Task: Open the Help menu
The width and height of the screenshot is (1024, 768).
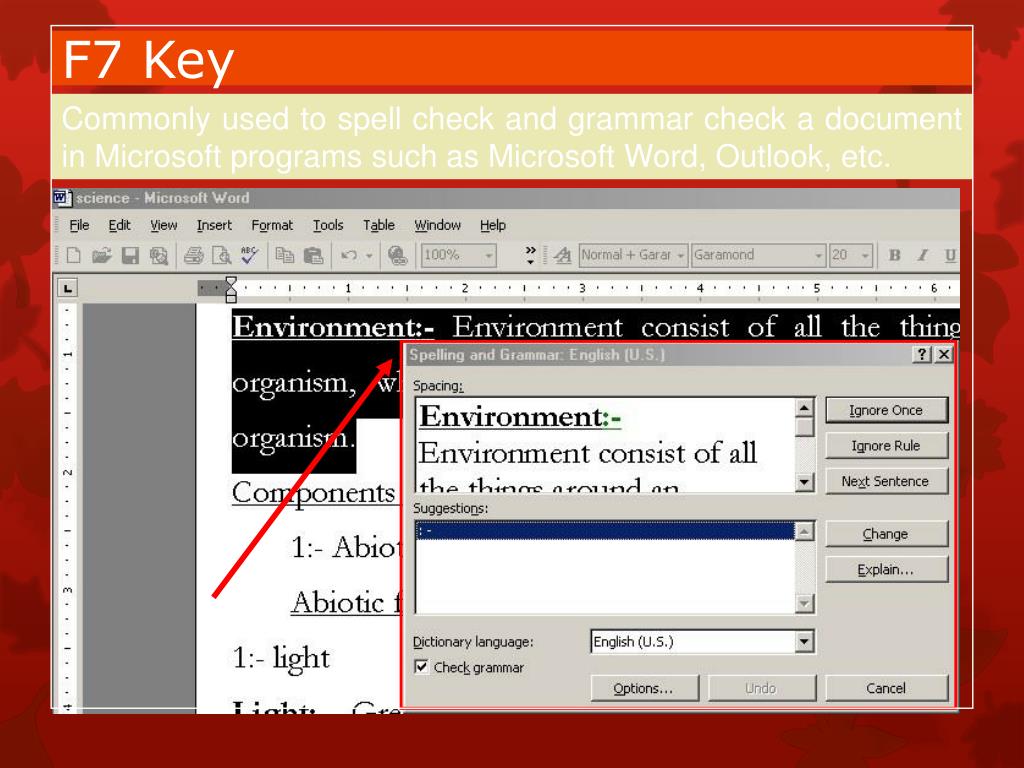Action: 493,225
